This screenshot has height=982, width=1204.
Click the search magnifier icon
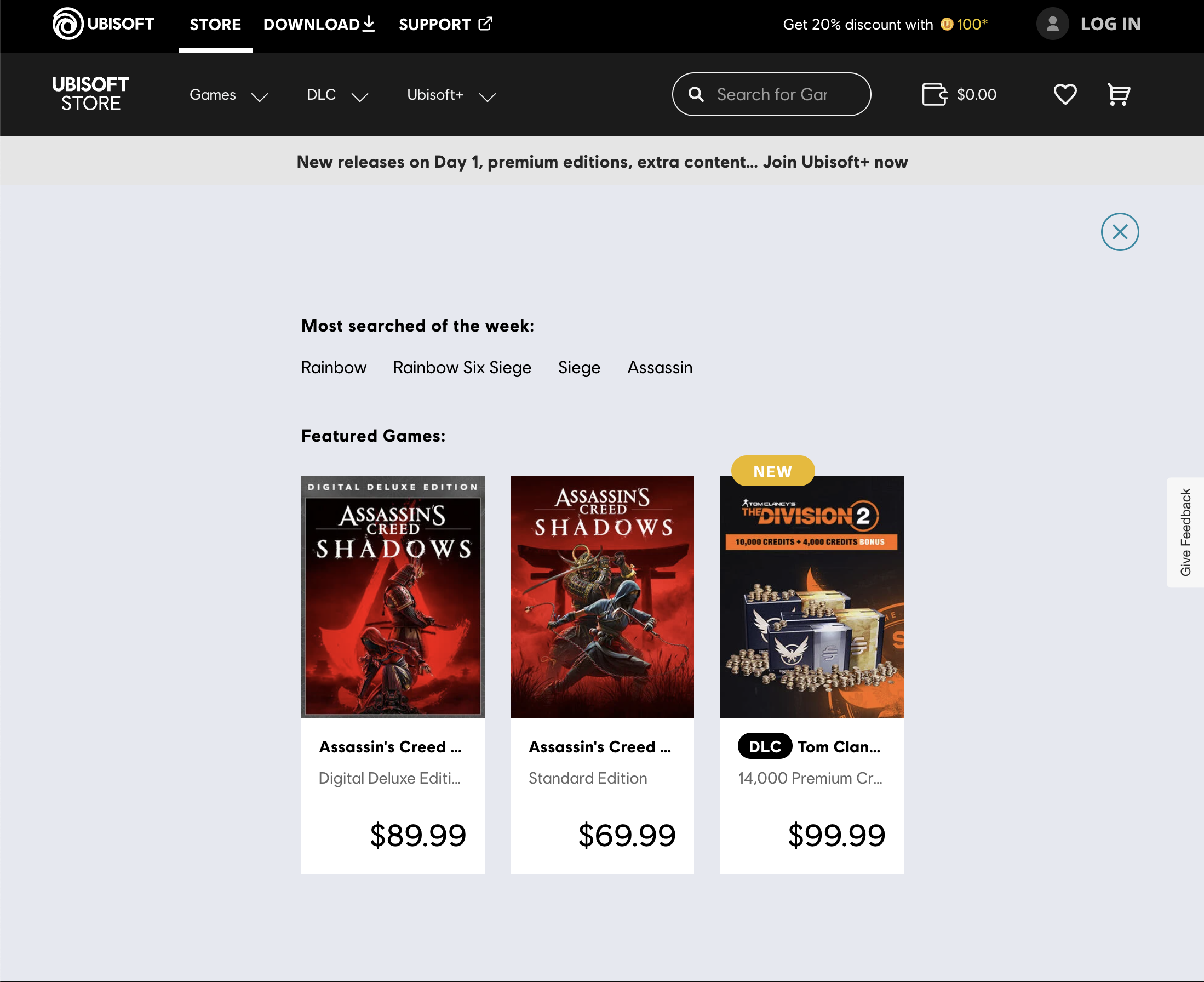coord(697,94)
